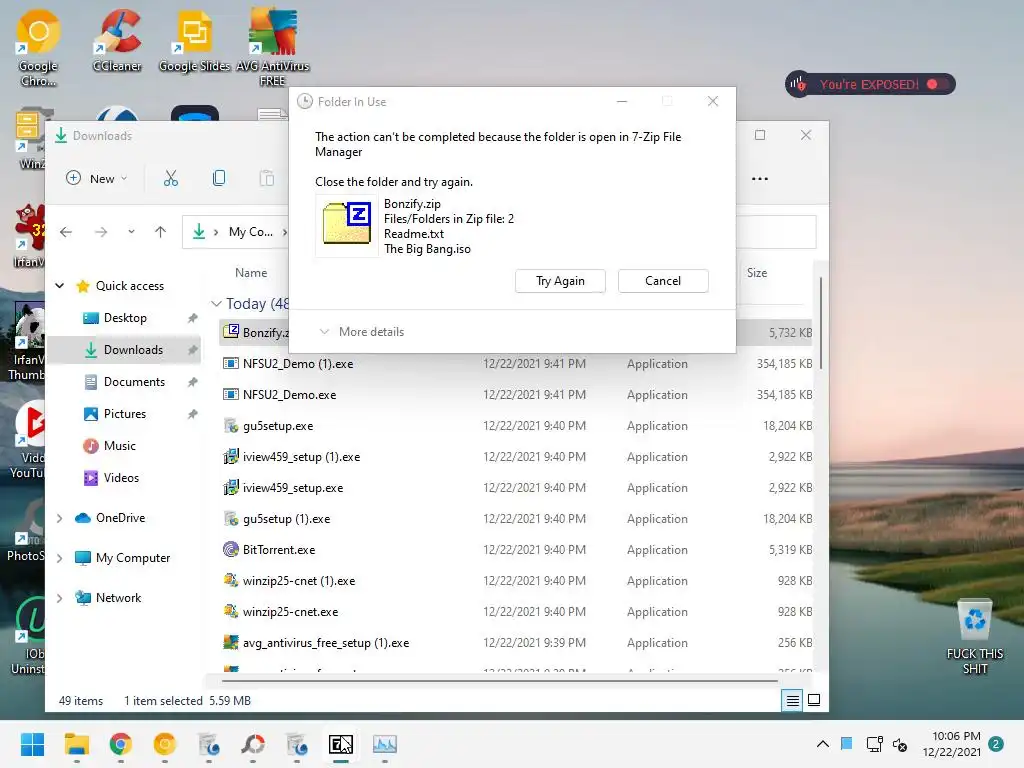Screen dimensions: 1024x768
Task: Select winzip25-cnet.exe file
Action: [x=516, y=612]
